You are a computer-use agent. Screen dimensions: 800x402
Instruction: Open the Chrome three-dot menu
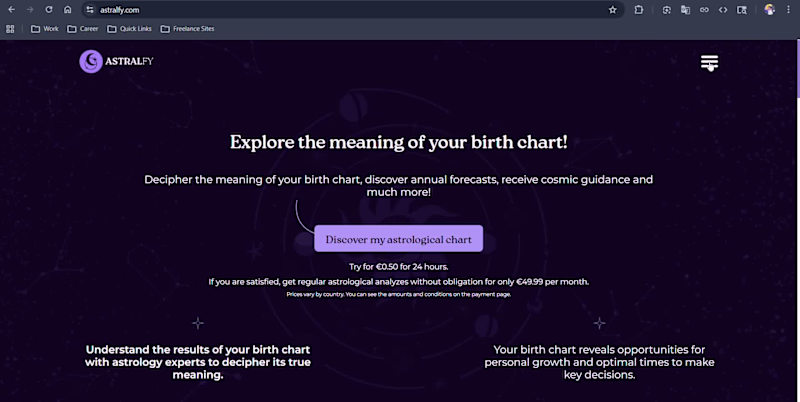788,10
